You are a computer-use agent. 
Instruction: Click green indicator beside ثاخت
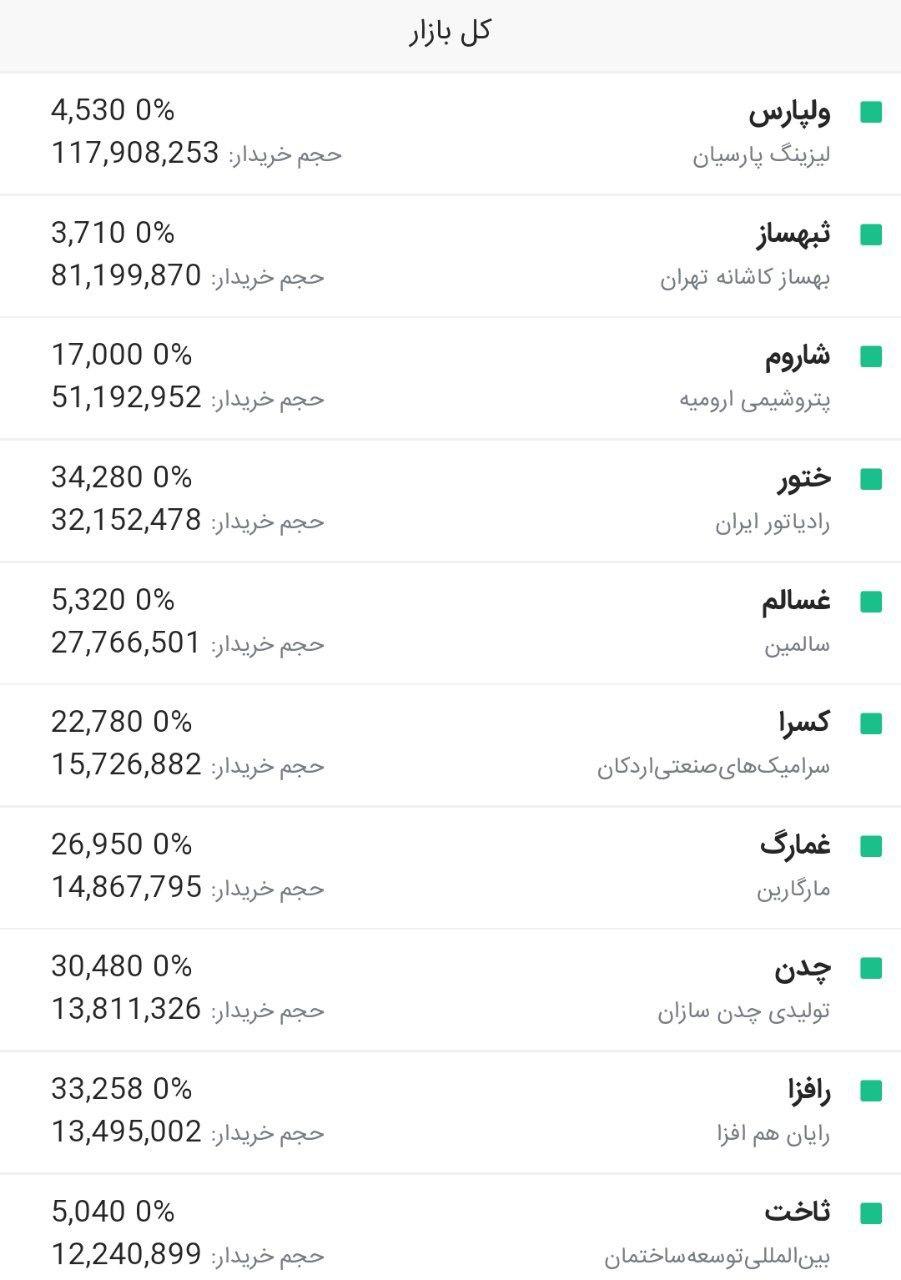(871, 1214)
